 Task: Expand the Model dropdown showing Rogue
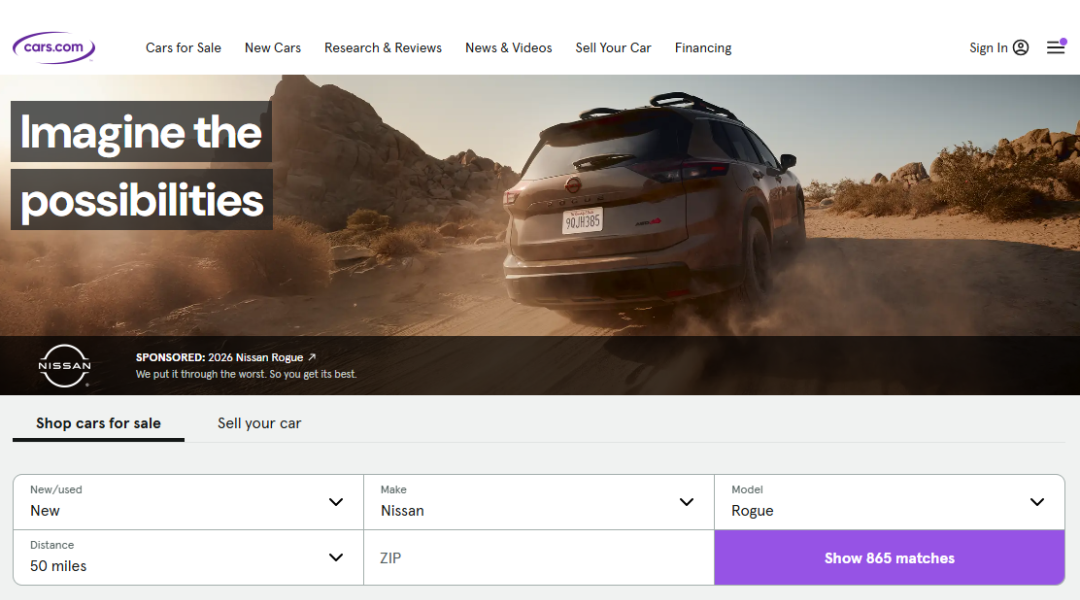[x=889, y=502]
